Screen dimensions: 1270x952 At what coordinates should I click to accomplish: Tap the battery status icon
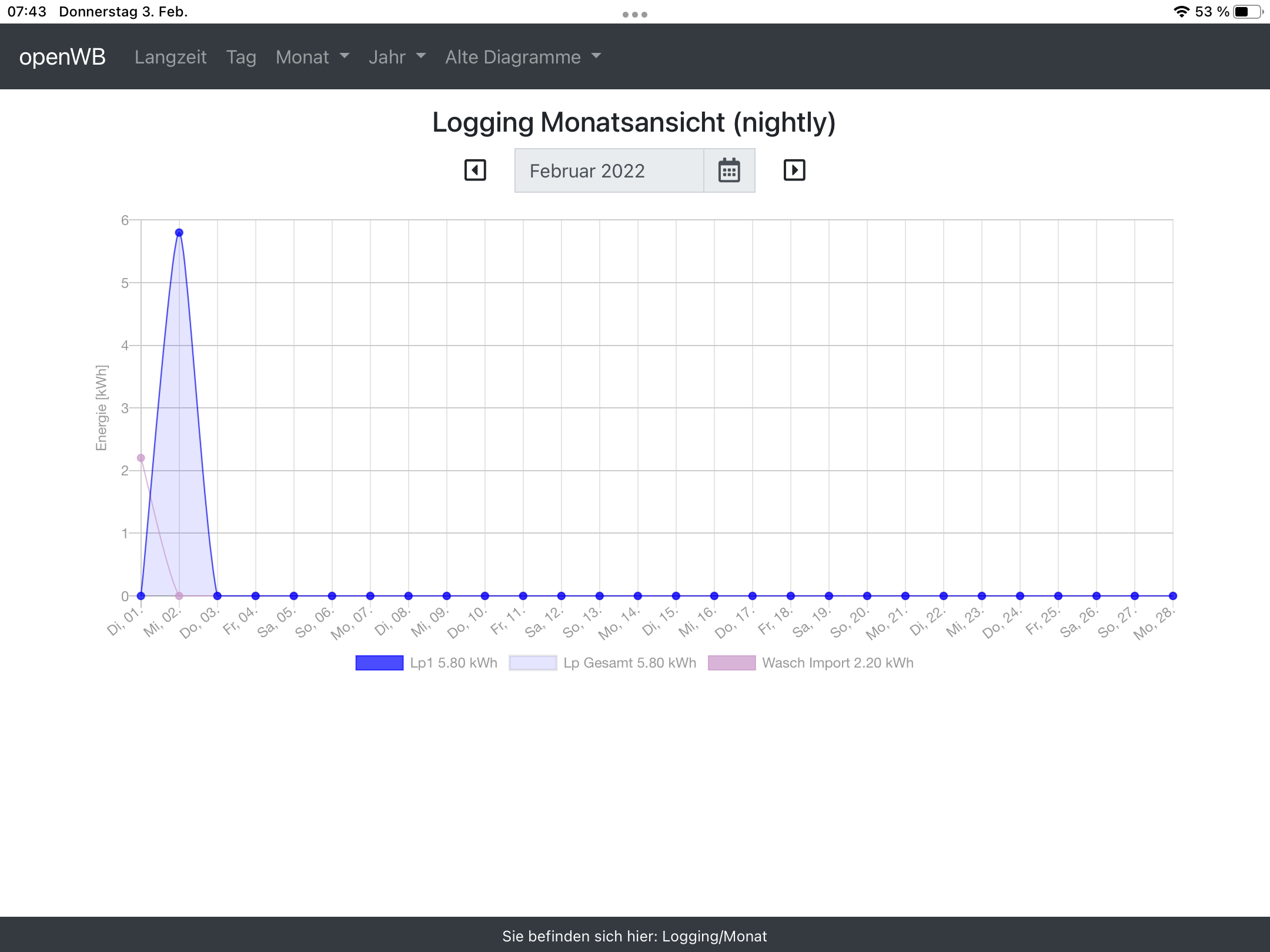point(1248,12)
